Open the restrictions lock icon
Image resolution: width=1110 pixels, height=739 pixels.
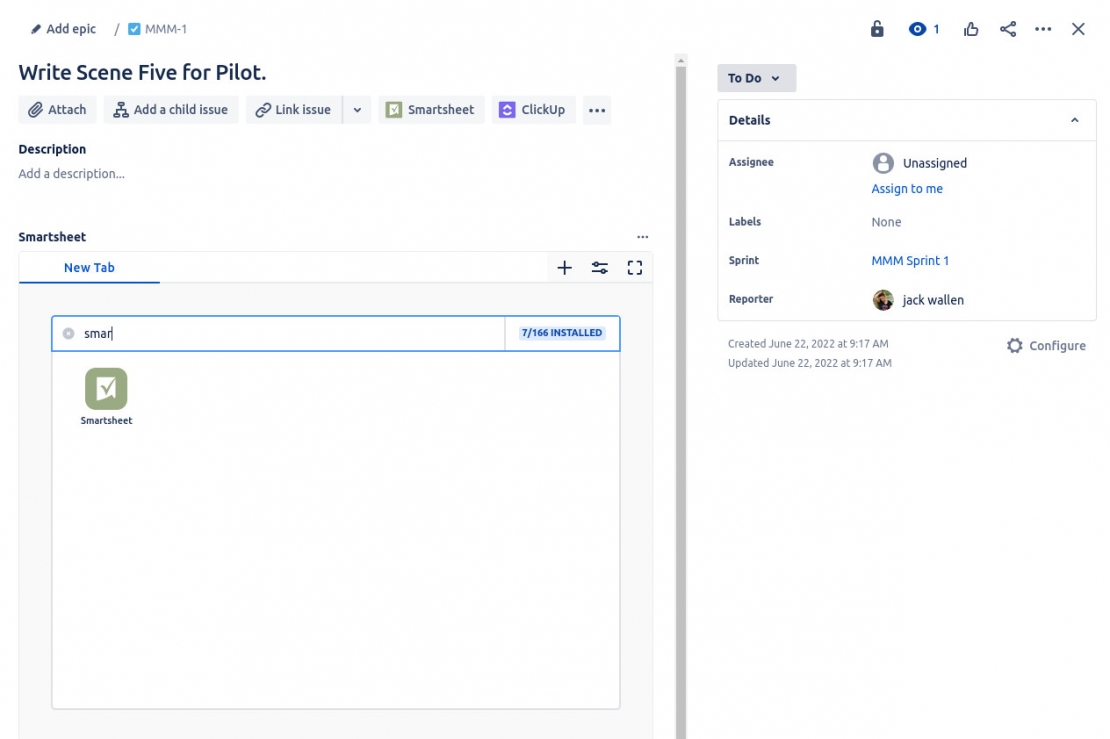[877, 29]
